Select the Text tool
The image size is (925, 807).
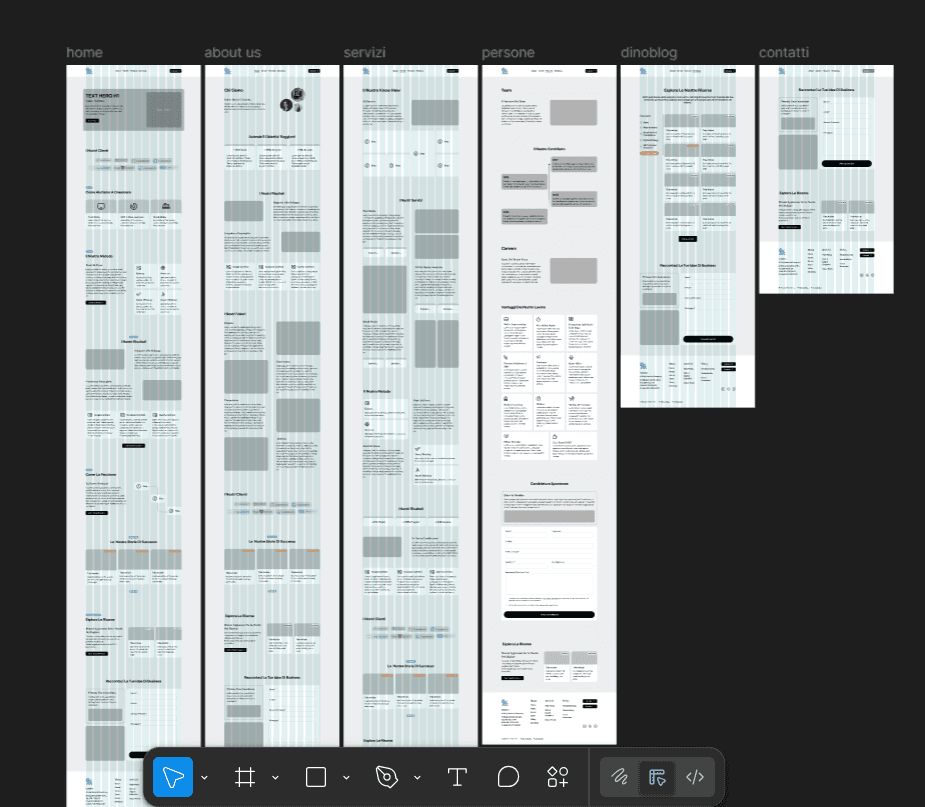pos(457,777)
